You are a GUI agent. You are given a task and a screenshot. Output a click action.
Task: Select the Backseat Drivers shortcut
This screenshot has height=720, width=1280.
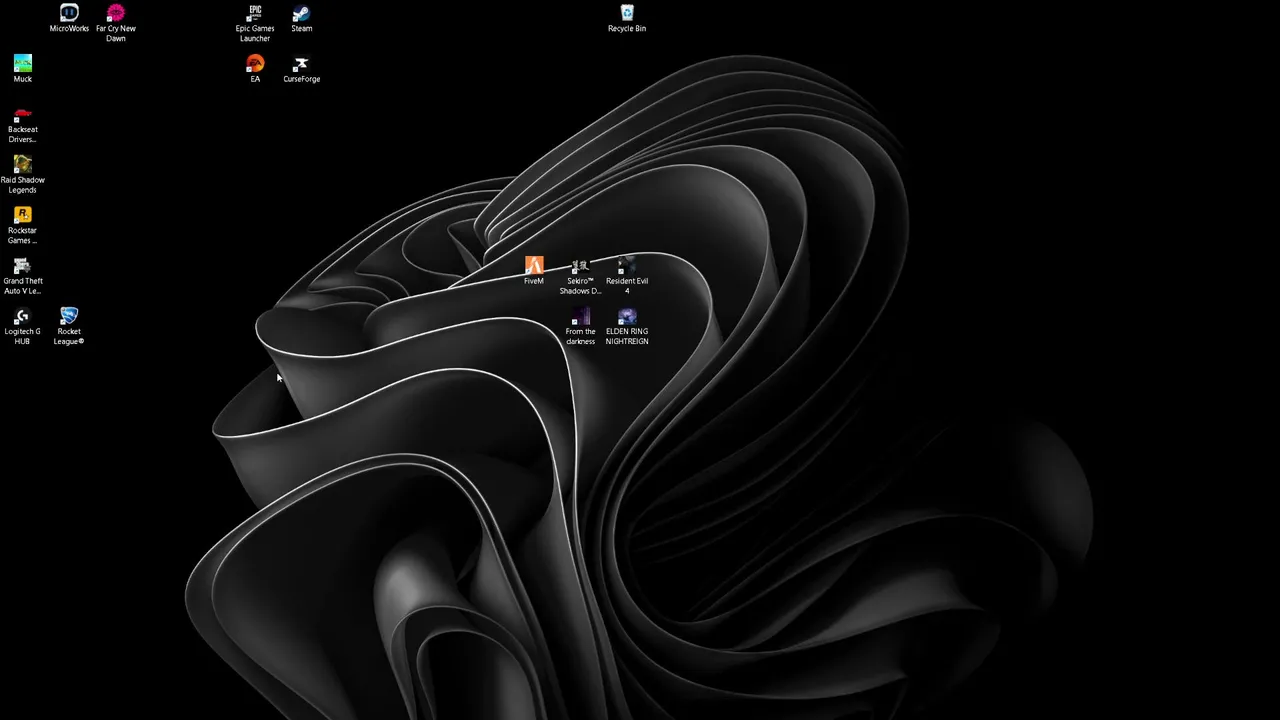point(23,125)
